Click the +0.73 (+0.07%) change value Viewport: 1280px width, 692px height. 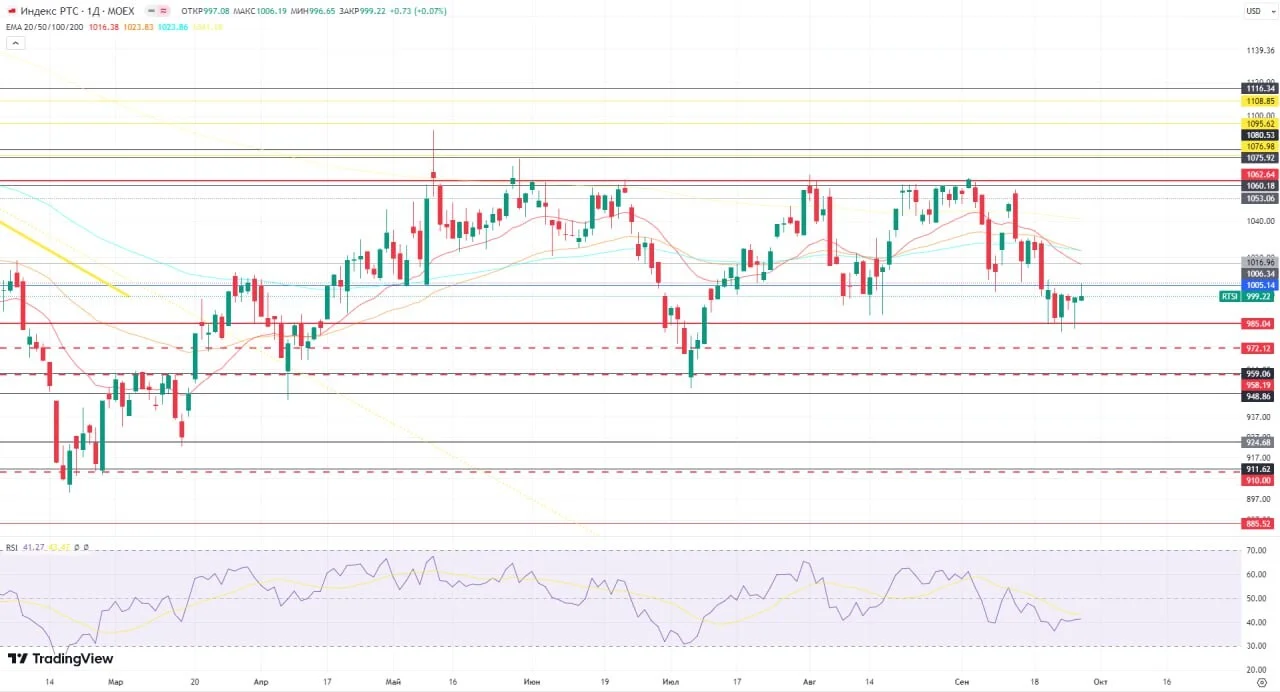point(419,11)
